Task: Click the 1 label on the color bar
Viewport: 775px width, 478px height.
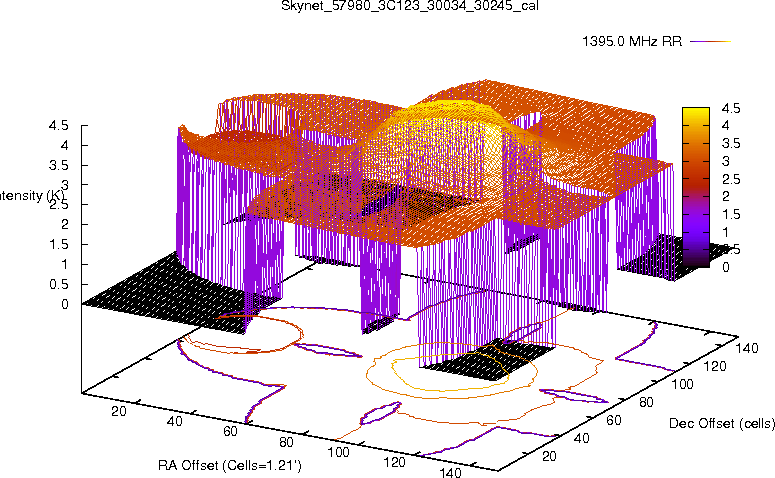Action: (x=725, y=232)
